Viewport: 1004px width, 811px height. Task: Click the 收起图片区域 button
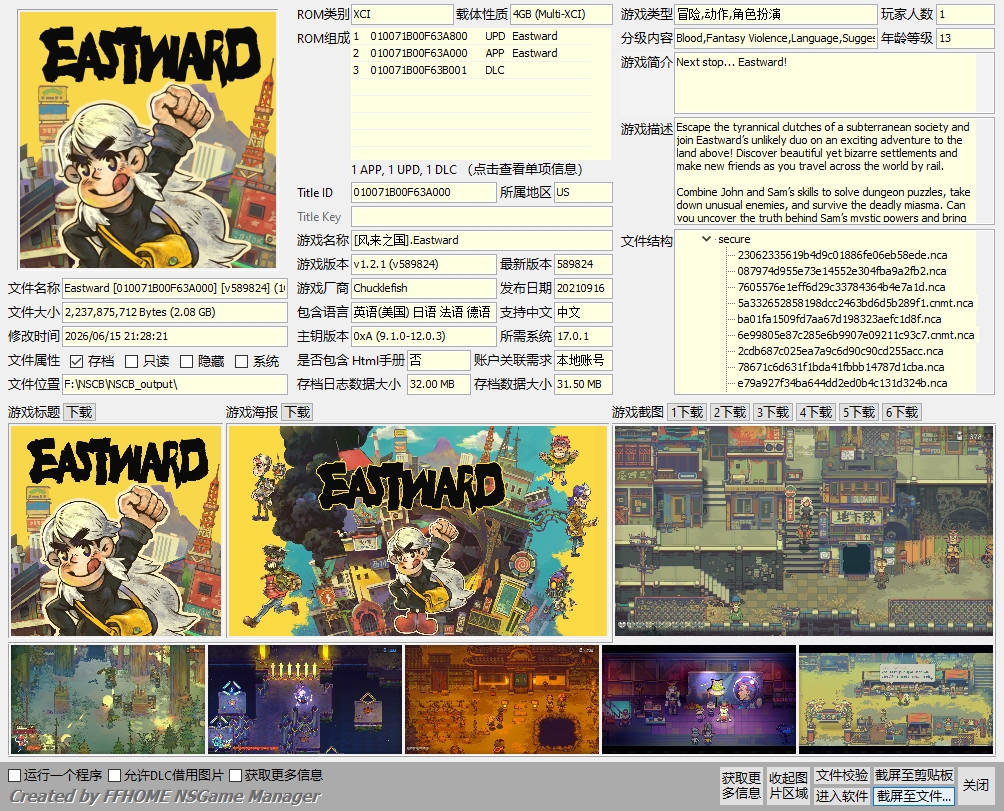coord(788,785)
